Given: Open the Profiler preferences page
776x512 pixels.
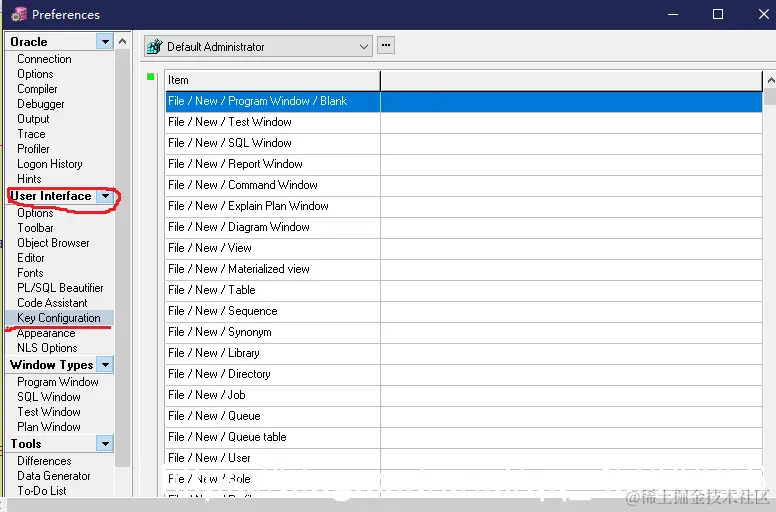Looking at the screenshot, I should tap(33, 149).
